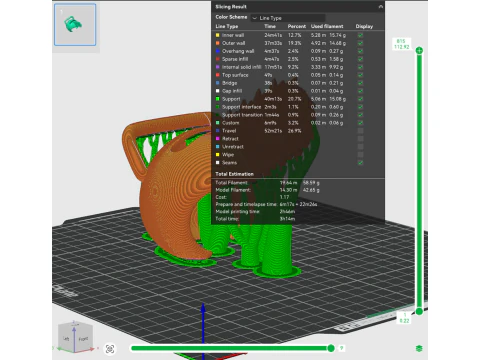Collapse the Slicing Result panel
Image resolution: width=480 pixels, height=360 pixels.
pyautogui.click(x=381, y=7)
